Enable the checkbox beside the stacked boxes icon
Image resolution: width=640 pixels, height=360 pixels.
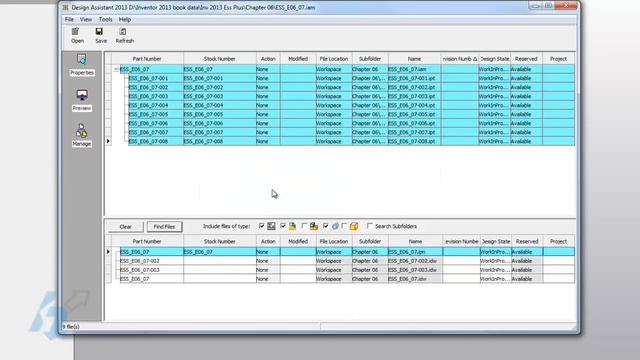click(x=304, y=226)
